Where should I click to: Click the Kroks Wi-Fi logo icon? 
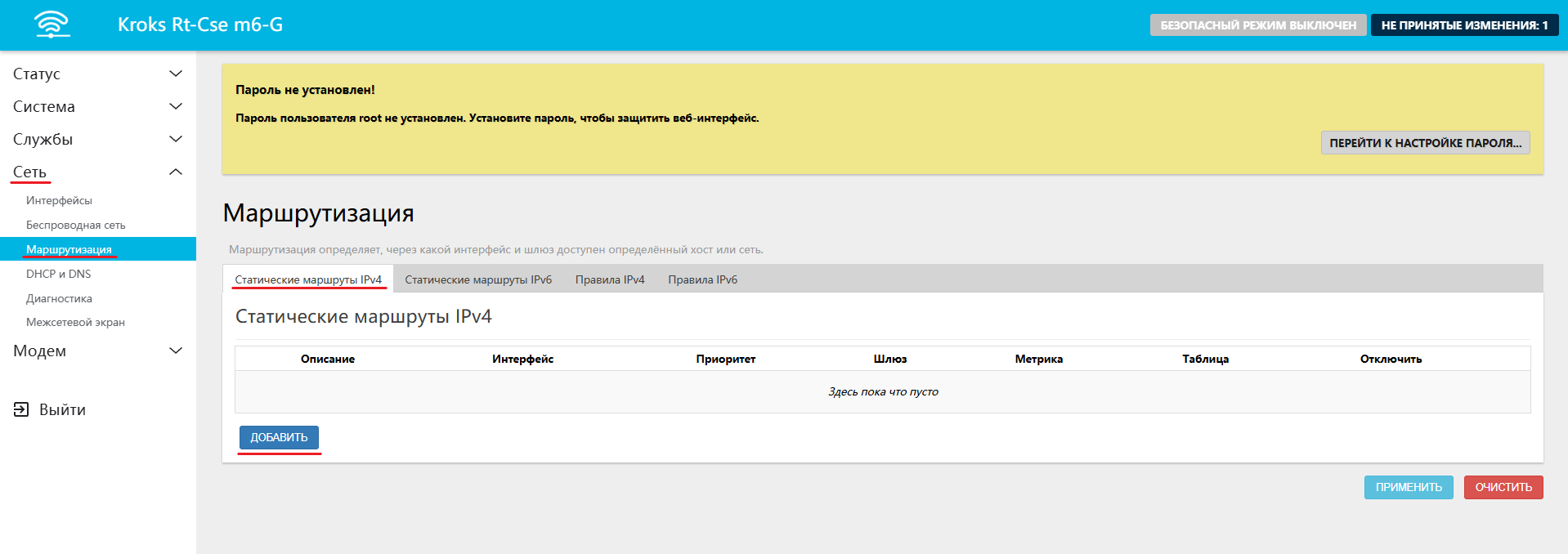tap(52, 25)
